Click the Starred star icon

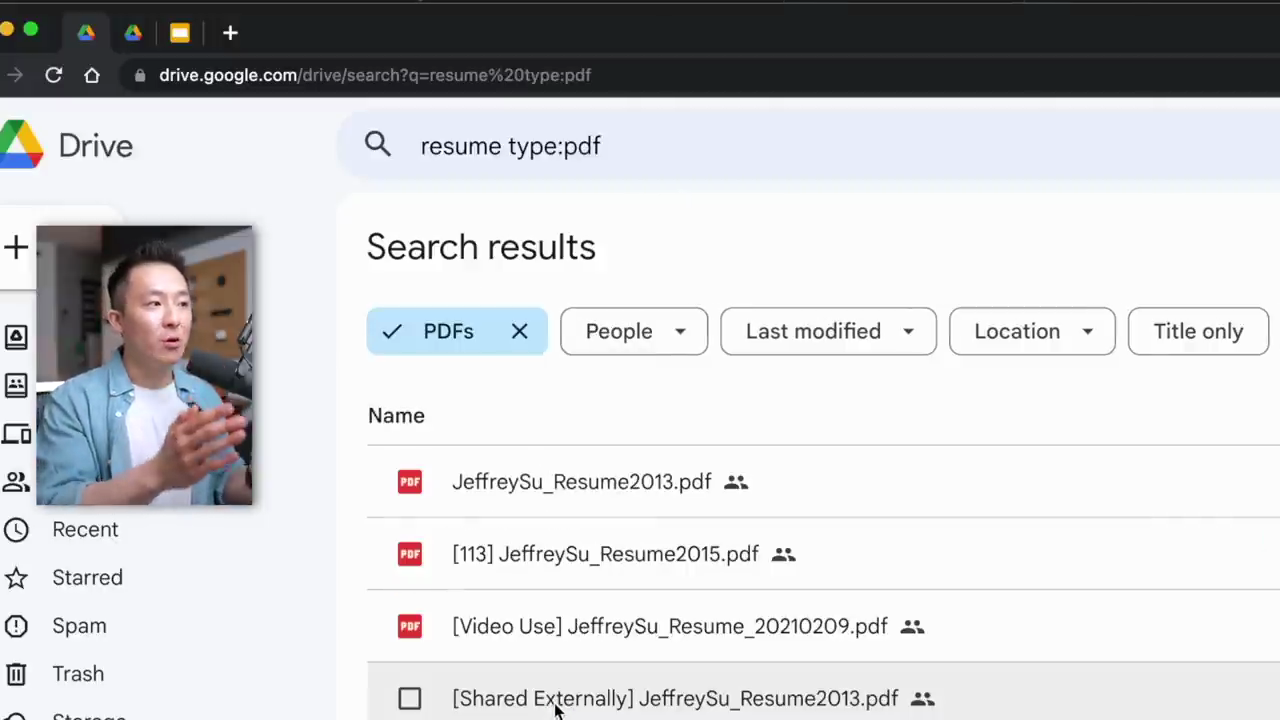pyautogui.click(x=16, y=577)
